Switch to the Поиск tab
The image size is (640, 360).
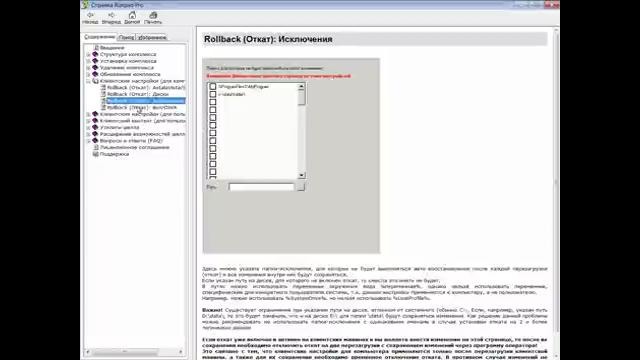[x=126, y=38]
